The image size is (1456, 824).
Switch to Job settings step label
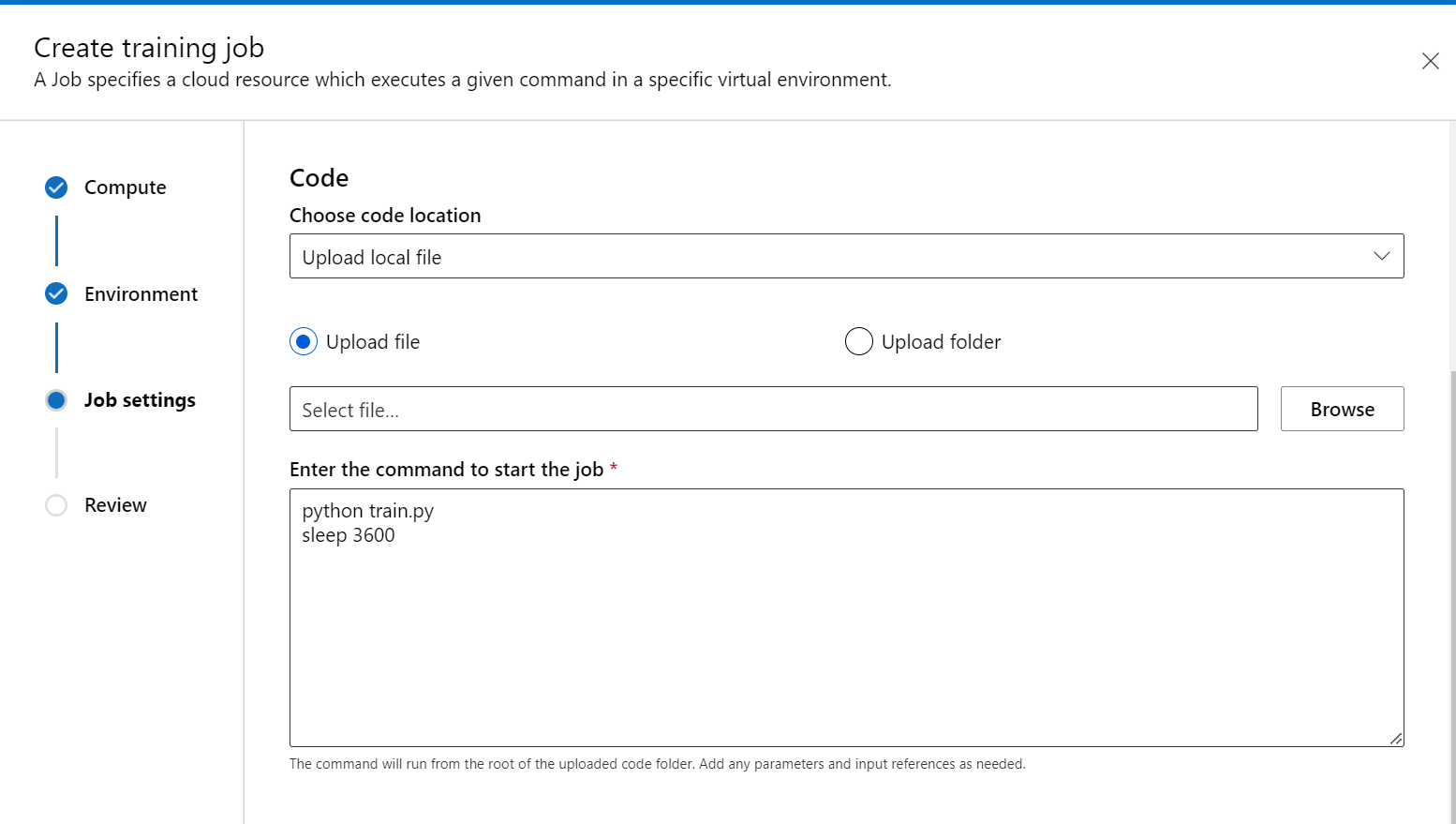140,400
